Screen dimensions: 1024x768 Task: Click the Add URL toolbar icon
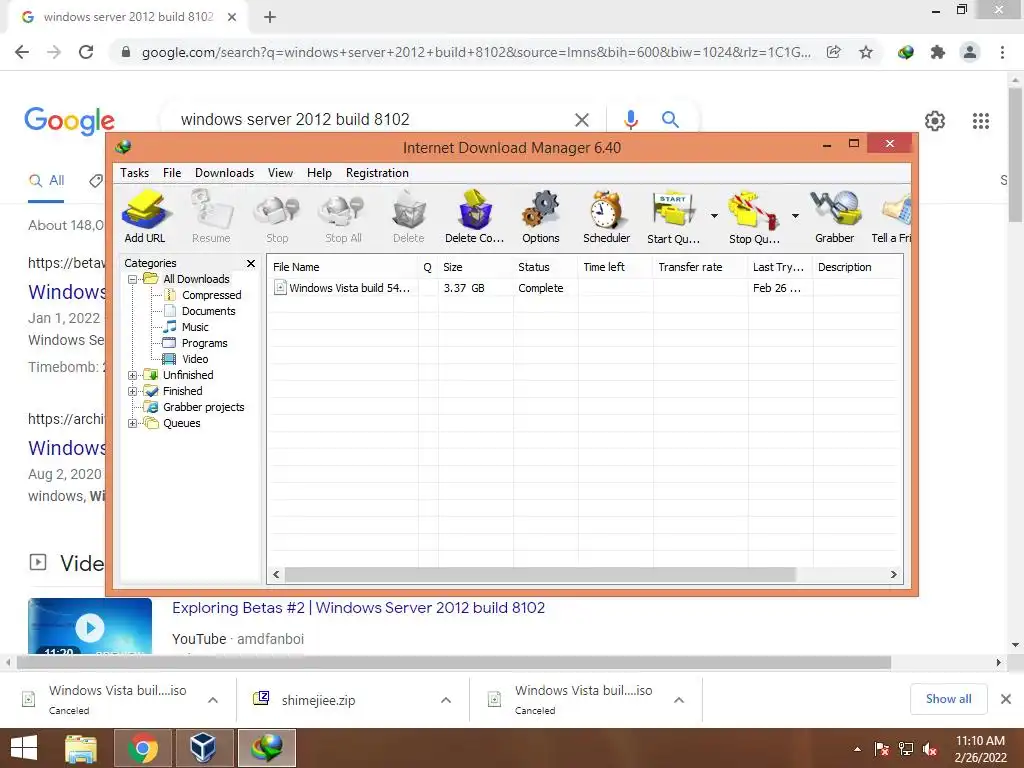(x=145, y=216)
